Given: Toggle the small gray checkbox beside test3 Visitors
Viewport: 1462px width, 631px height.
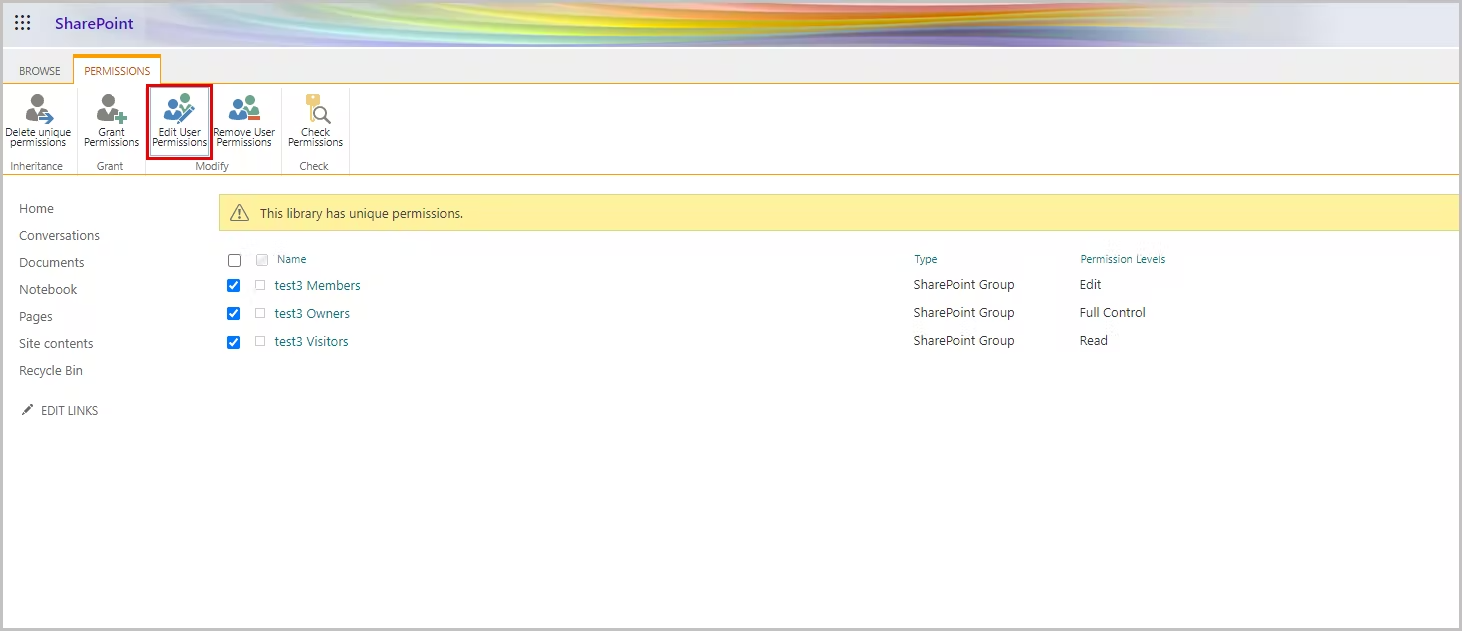Looking at the screenshot, I should [260, 341].
